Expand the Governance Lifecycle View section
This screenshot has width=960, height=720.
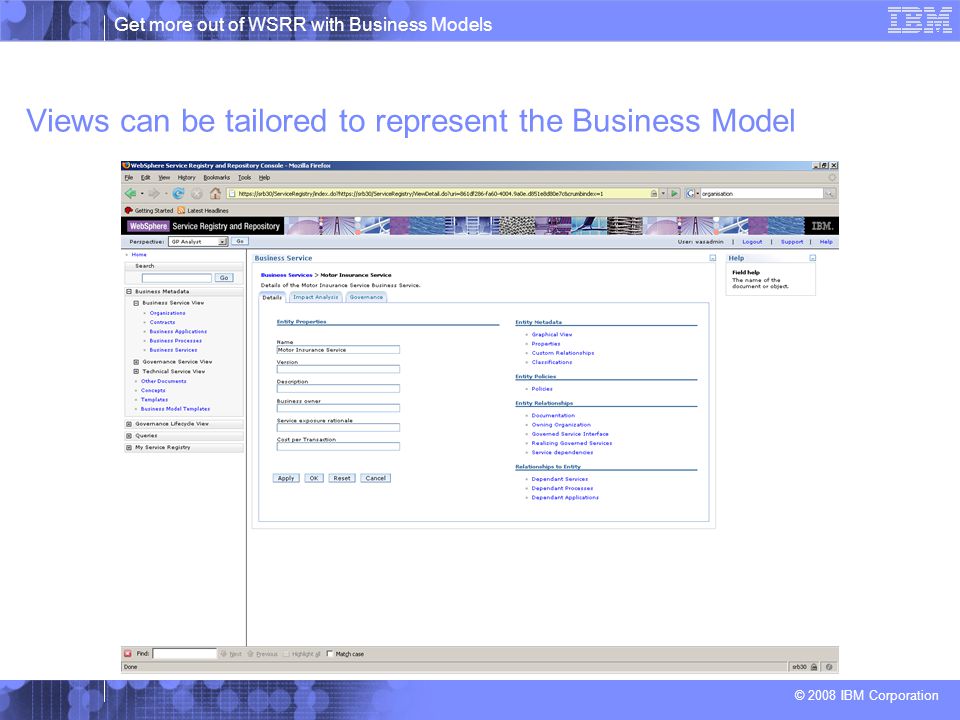tap(129, 424)
